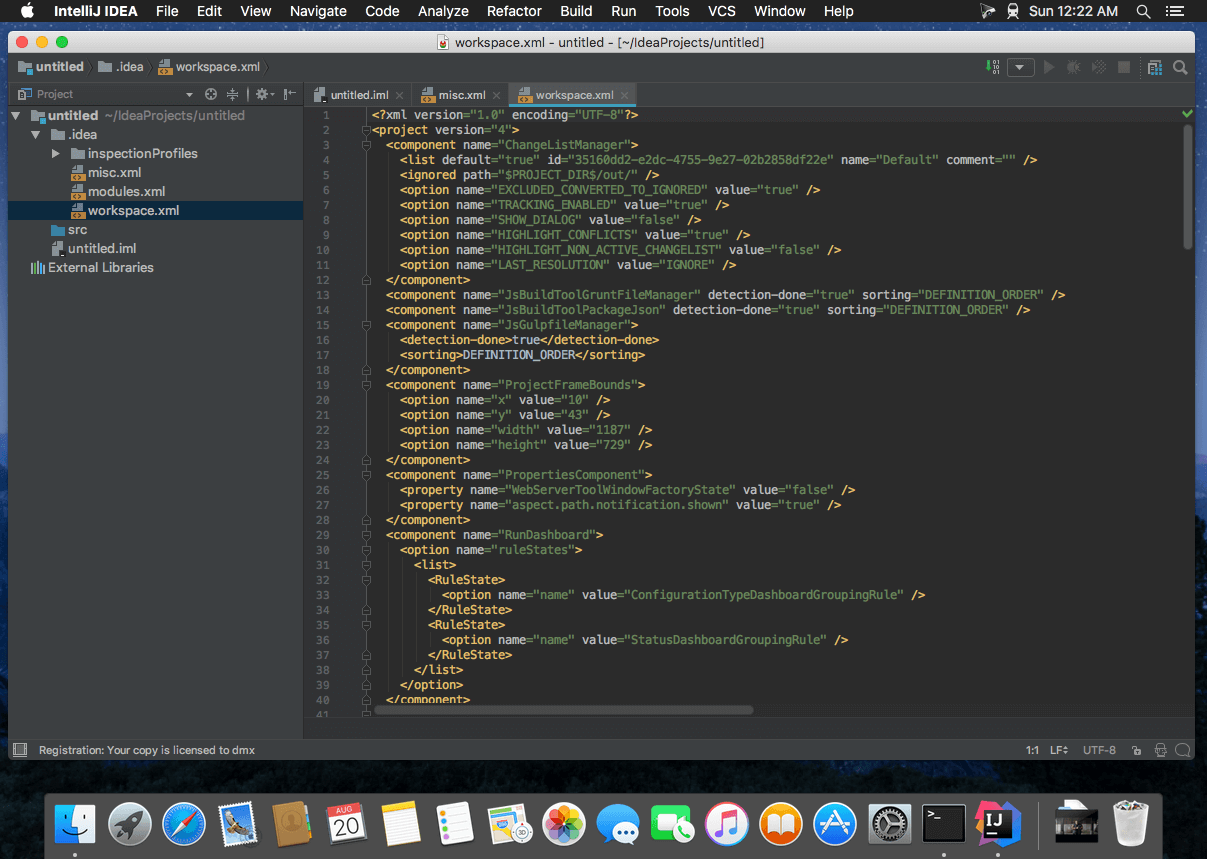Click the editor vertical scrollbar

click(x=1187, y=186)
